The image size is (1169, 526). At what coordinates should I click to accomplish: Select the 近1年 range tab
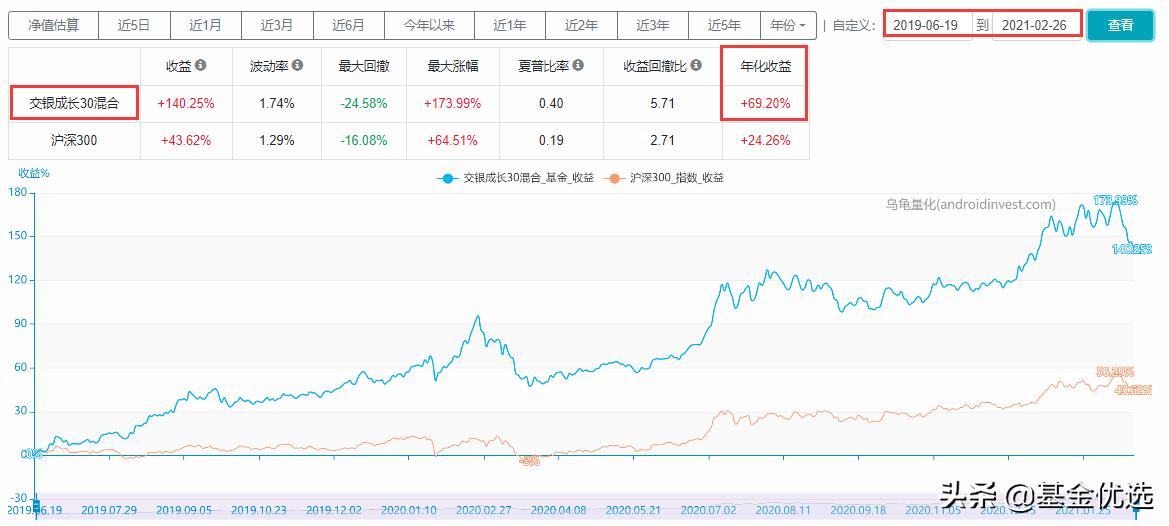pyautogui.click(x=510, y=25)
